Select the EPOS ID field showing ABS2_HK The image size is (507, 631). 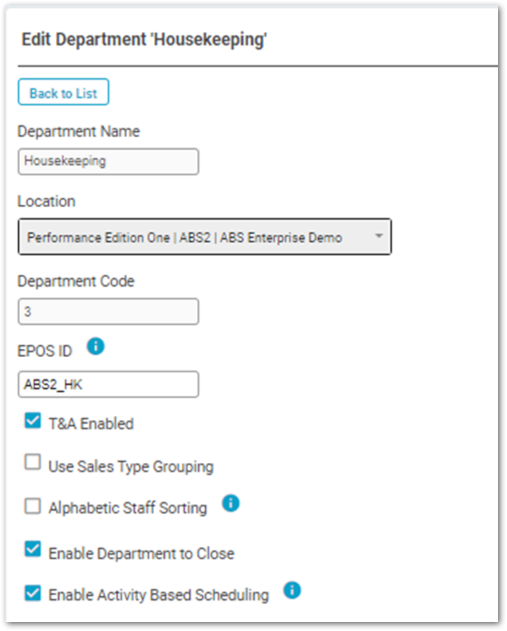pyautogui.click(x=108, y=385)
